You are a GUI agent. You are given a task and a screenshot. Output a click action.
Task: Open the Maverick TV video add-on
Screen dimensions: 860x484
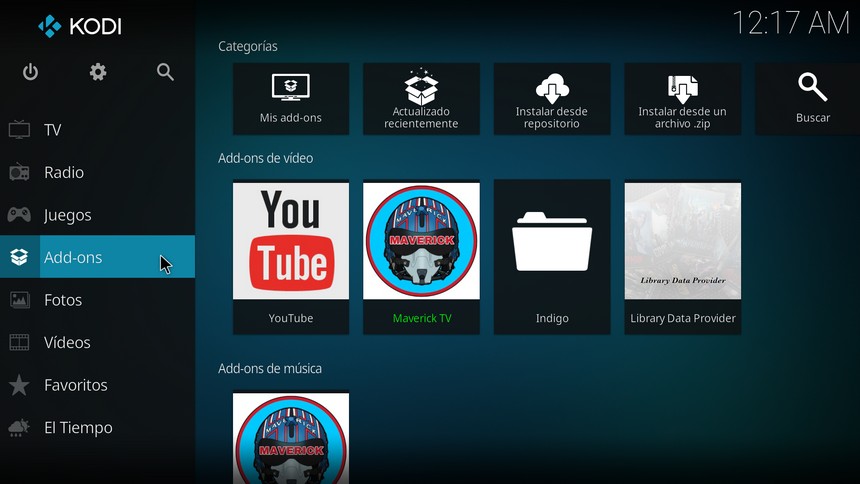(421, 257)
